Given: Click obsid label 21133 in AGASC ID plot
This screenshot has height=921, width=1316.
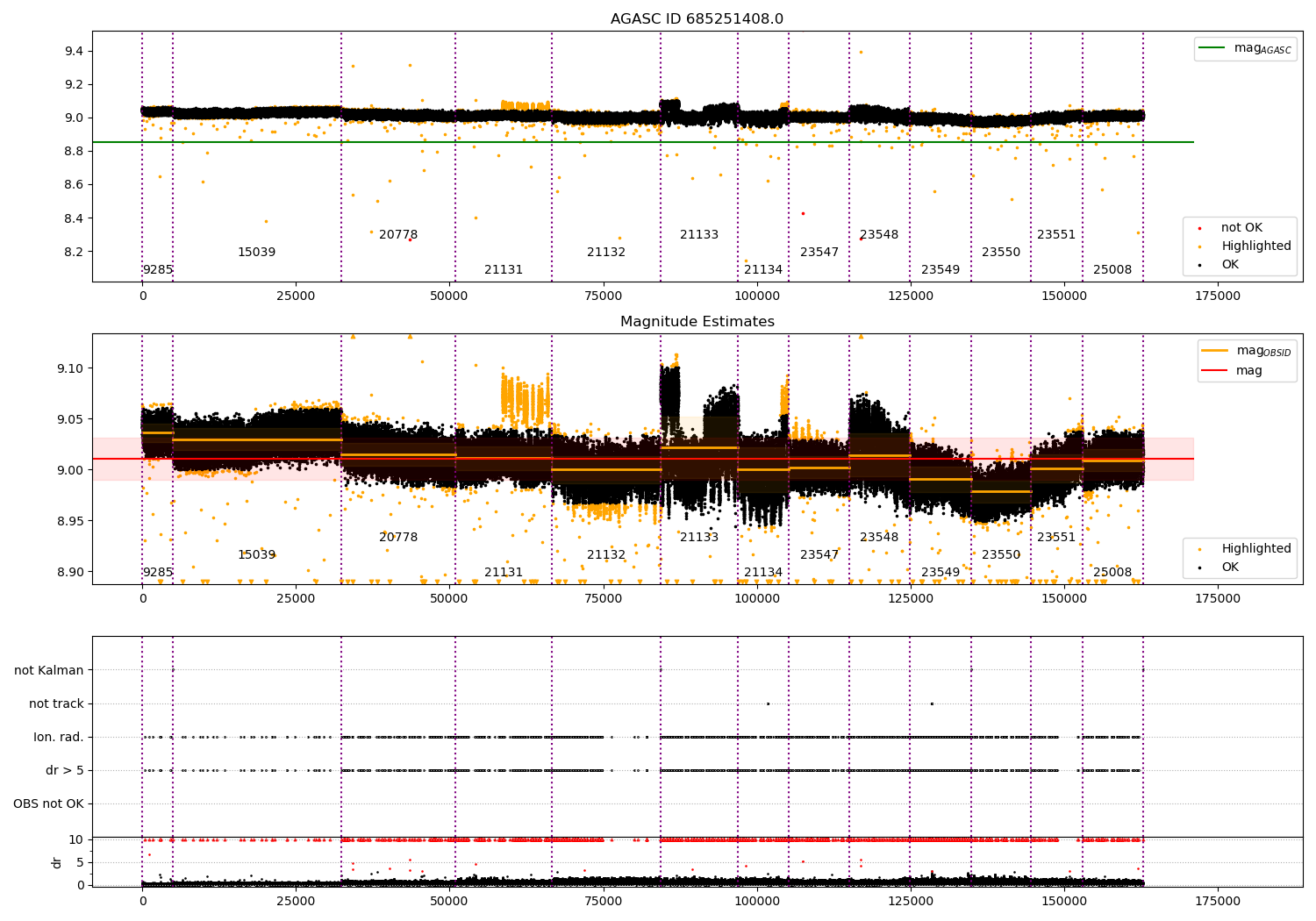Looking at the screenshot, I should tap(699, 235).
